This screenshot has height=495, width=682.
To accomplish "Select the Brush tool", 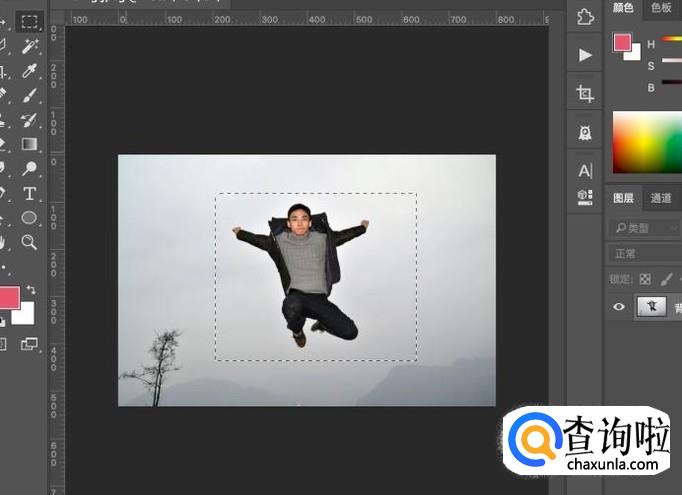I will 29,95.
